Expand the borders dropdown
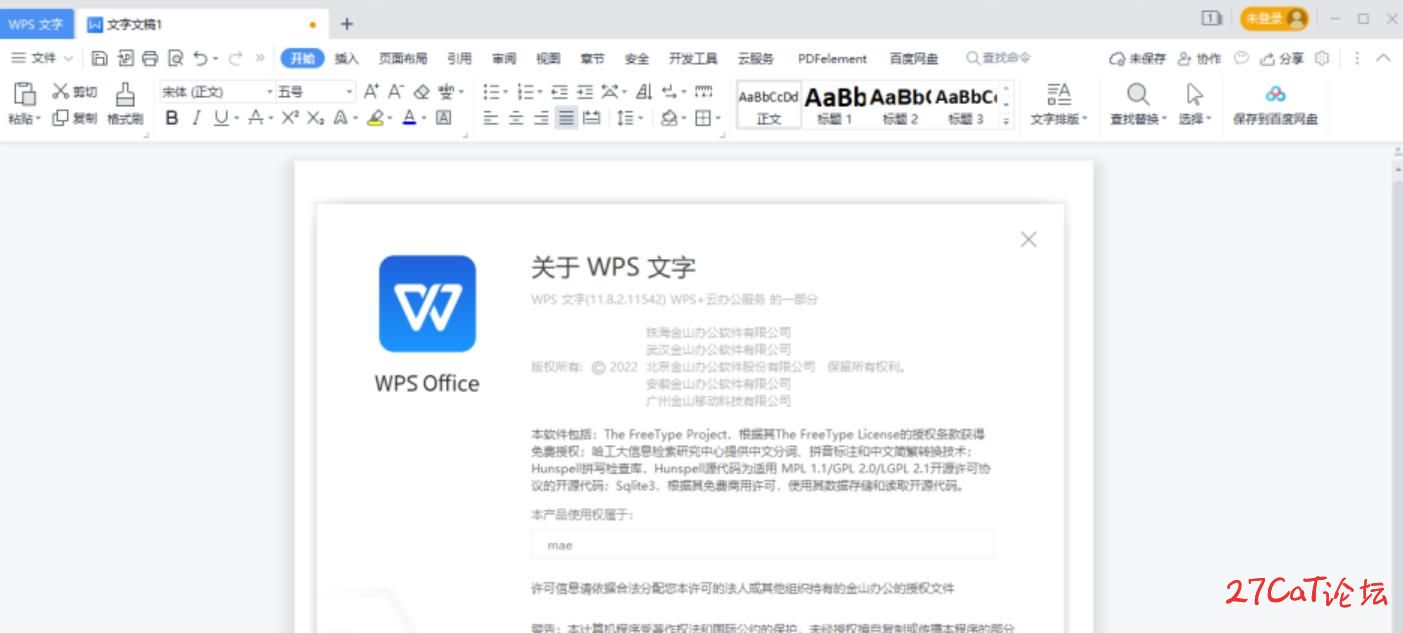Viewport: 1403px width, 633px height. point(719,119)
